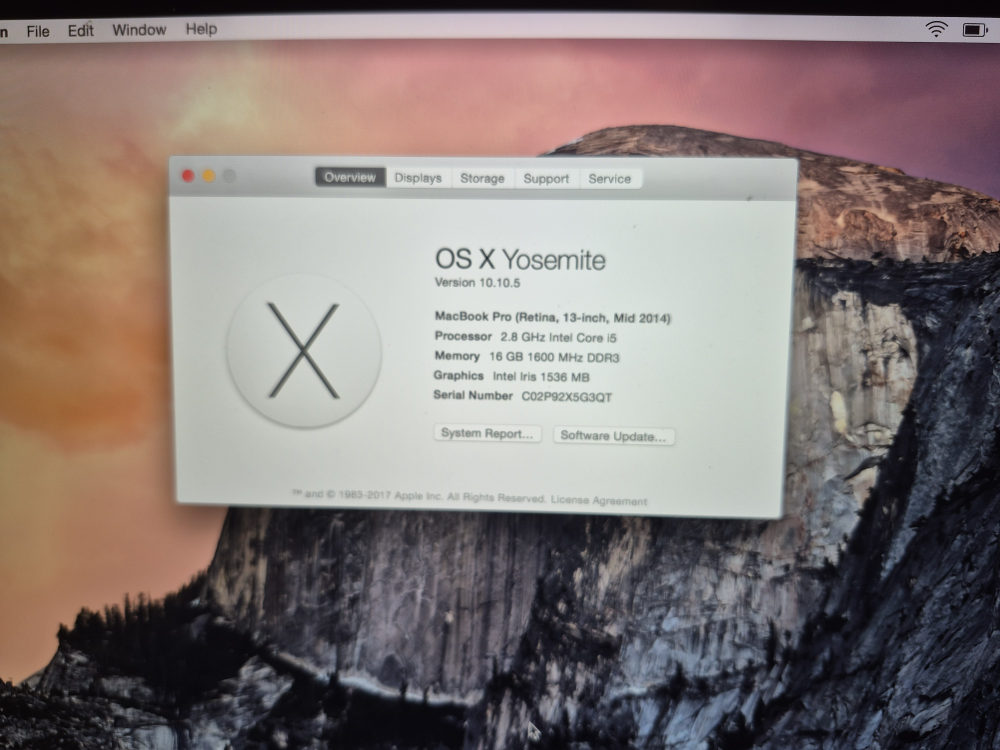Switch to the Storage tab
Screen dimensions: 1000x750
click(482, 179)
